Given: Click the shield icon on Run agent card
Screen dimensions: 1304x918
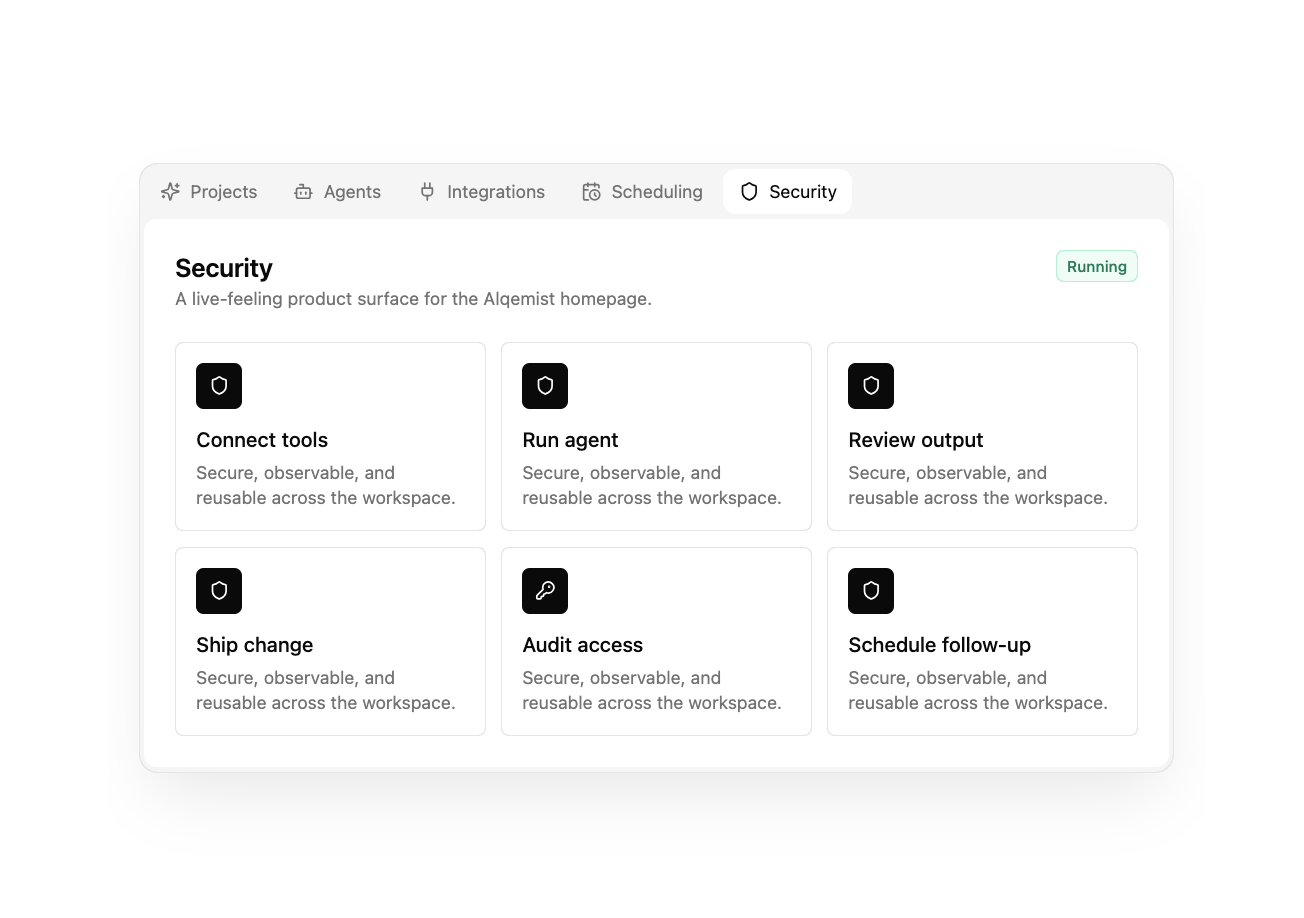Looking at the screenshot, I should 545,386.
